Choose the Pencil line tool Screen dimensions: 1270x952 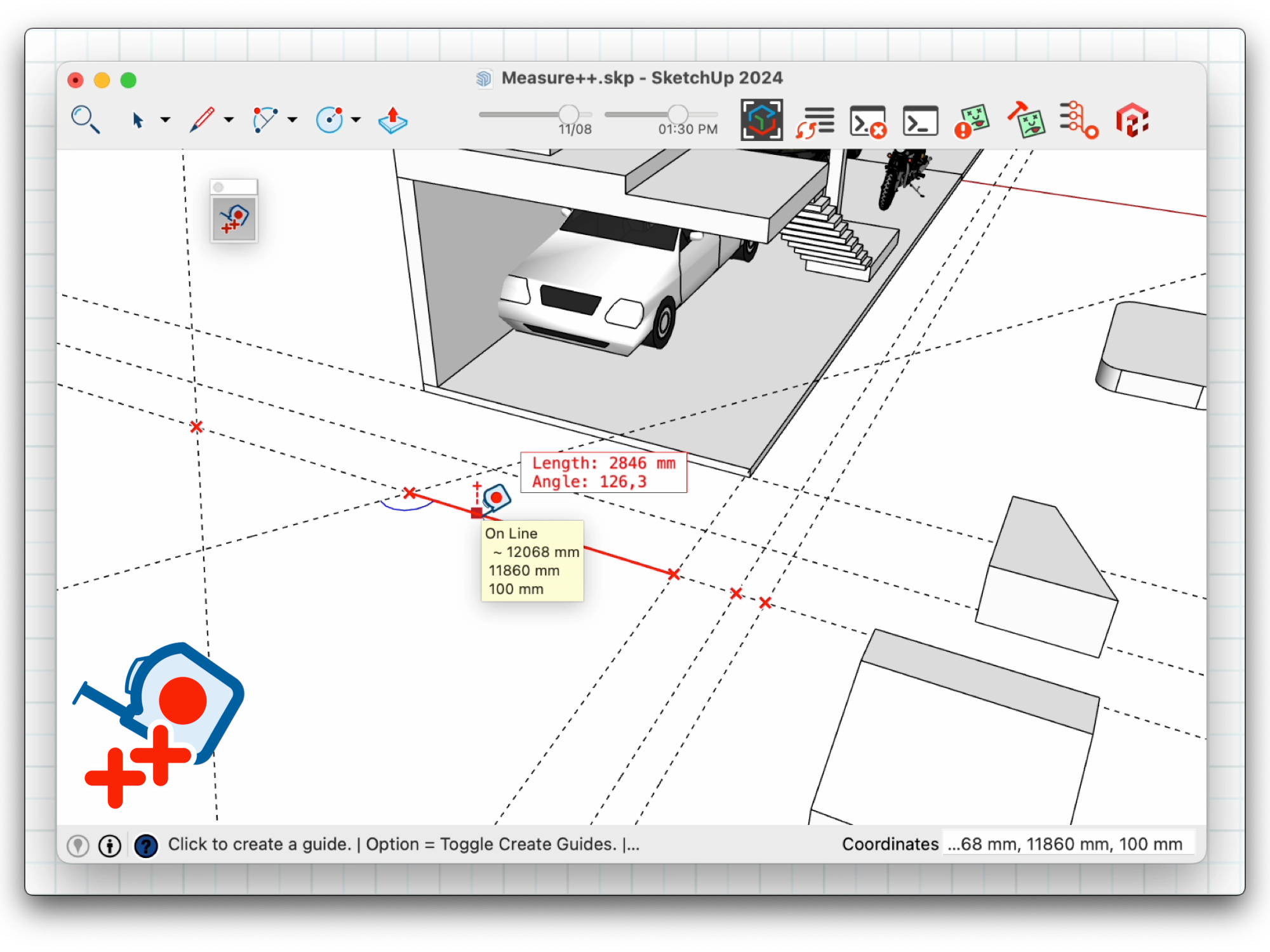click(x=202, y=119)
